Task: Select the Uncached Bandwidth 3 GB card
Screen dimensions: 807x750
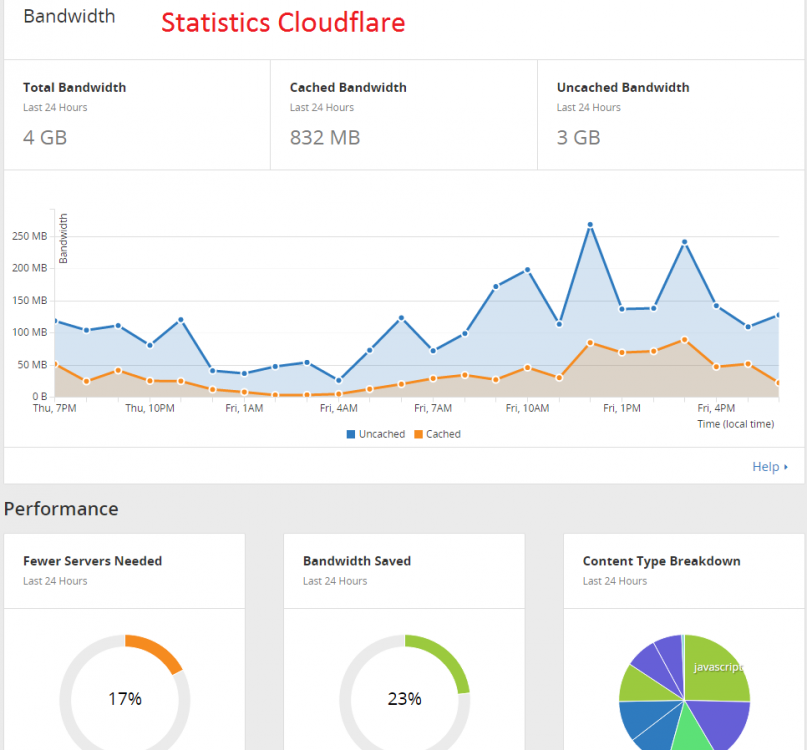Action: click(x=670, y=114)
